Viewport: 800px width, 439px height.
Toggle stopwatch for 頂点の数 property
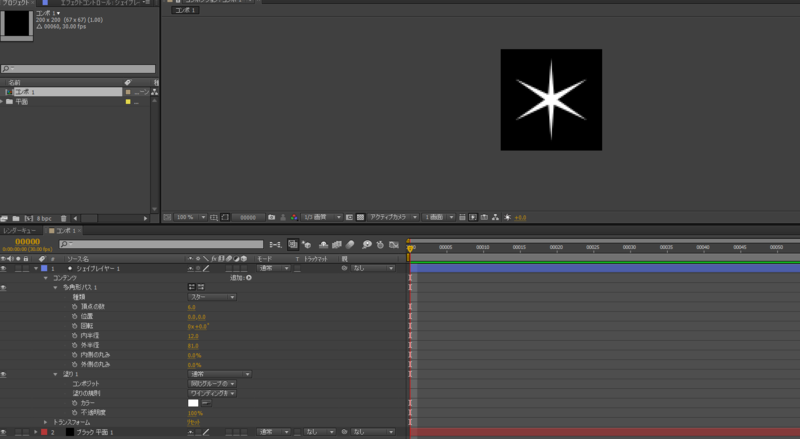click(74, 307)
